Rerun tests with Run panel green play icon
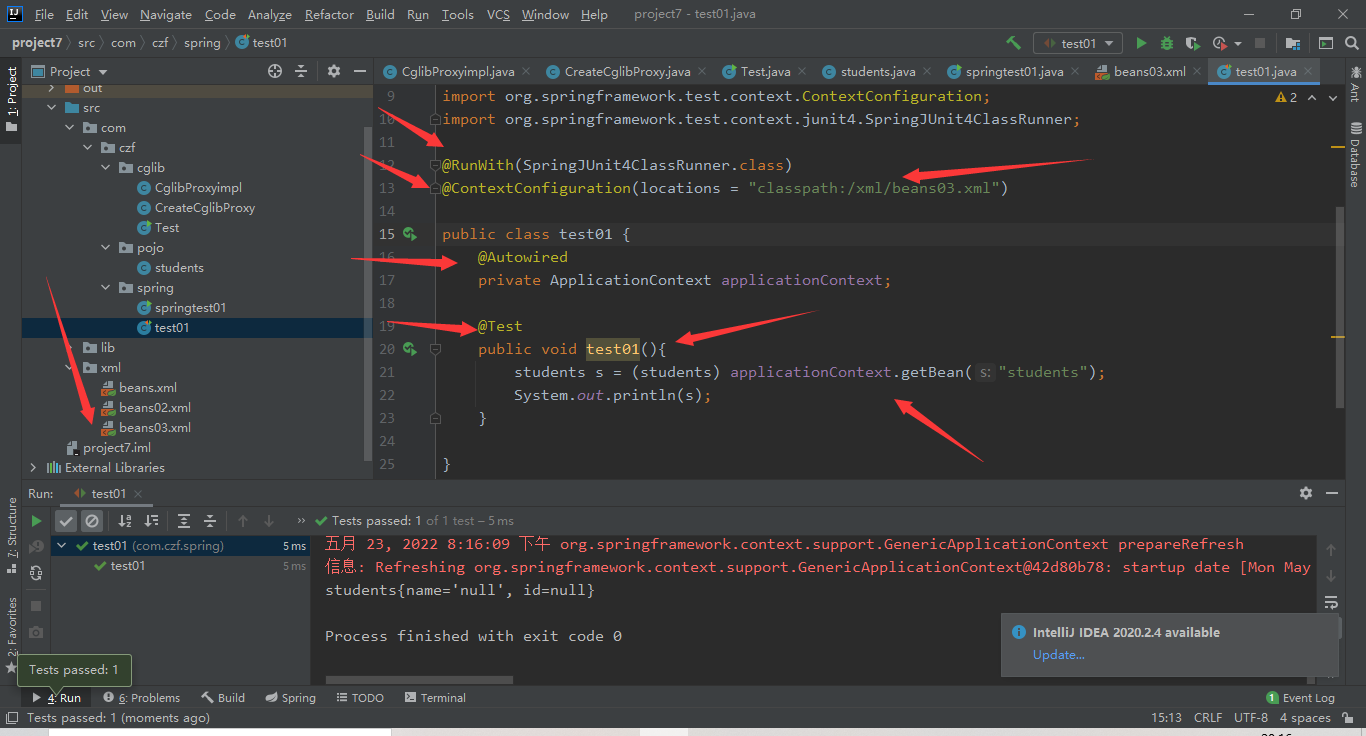The width and height of the screenshot is (1366, 736). 36,520
